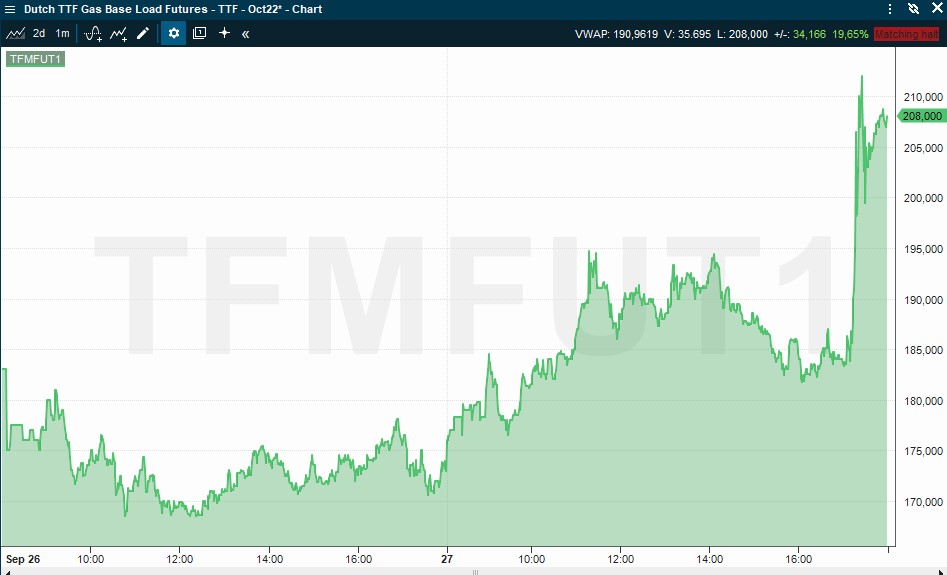Click the left arrow of horizontal scrollbar
The height and width of the screenshot is (575, 947).
point(5,571)
